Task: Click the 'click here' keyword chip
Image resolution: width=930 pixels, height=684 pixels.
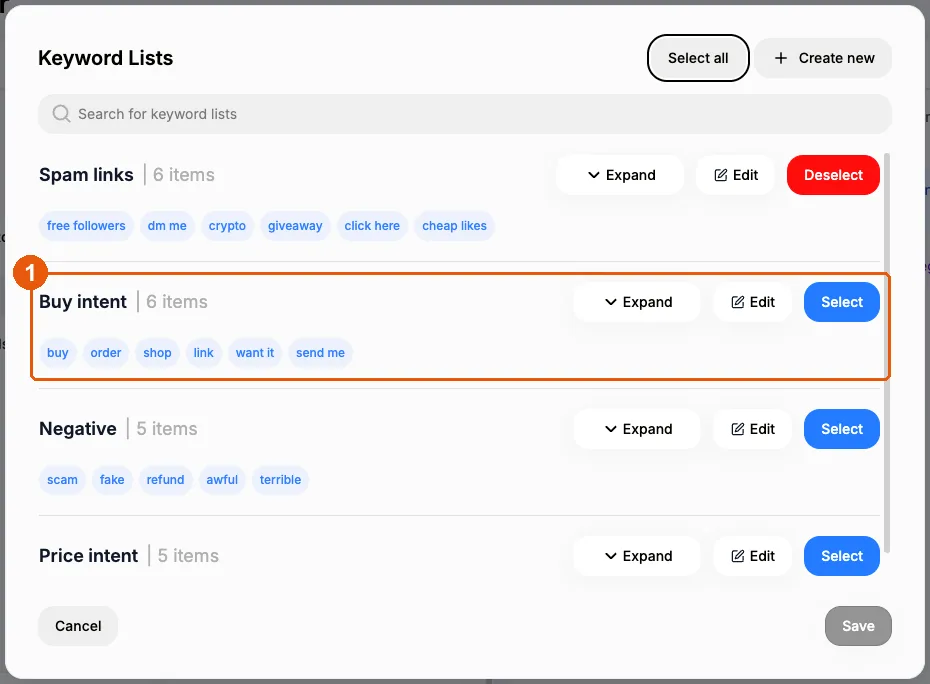Action: pos(372,226)
